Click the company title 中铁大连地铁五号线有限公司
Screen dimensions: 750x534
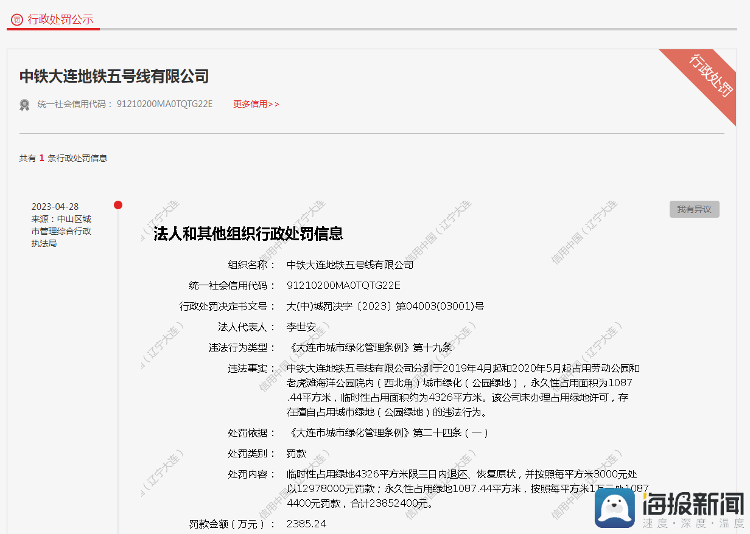(x=114, y=76)
